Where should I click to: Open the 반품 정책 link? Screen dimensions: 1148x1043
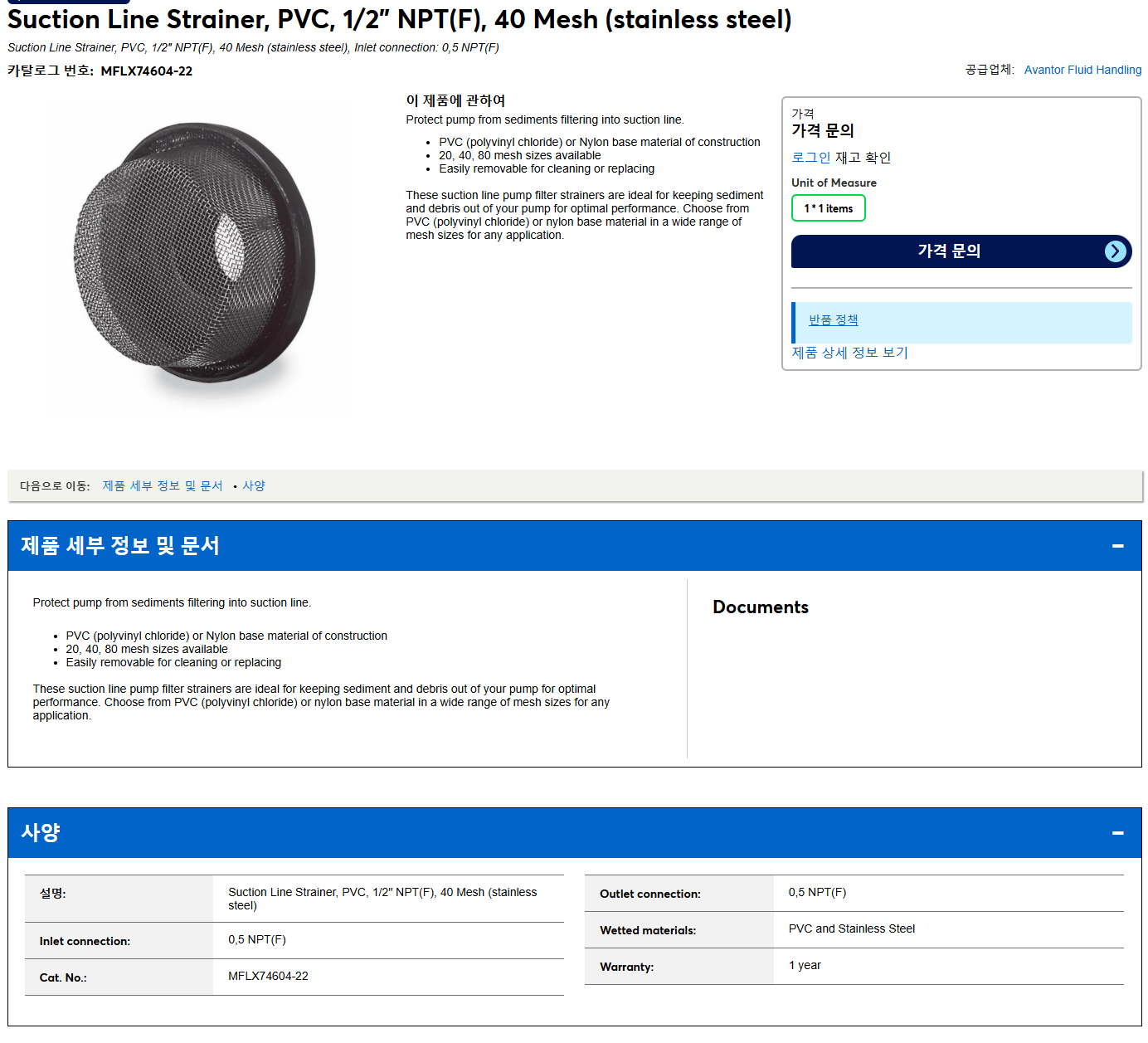(x=833, y=320)
